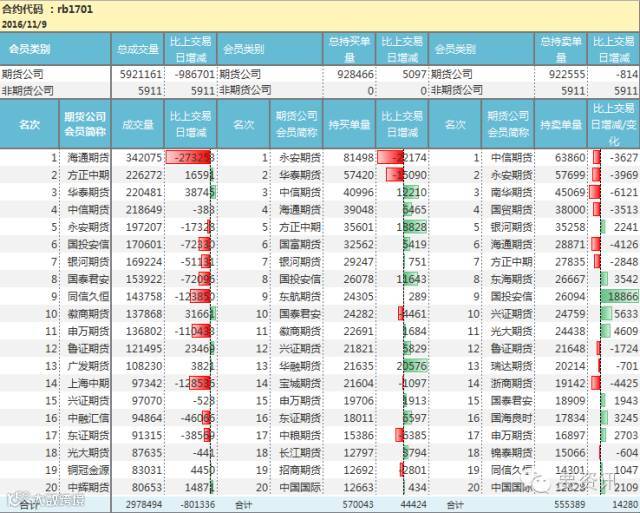This screenshot has width=640, height=513.
Task: Select the 国海良时 member name
Action: click(x=511, y=418)
